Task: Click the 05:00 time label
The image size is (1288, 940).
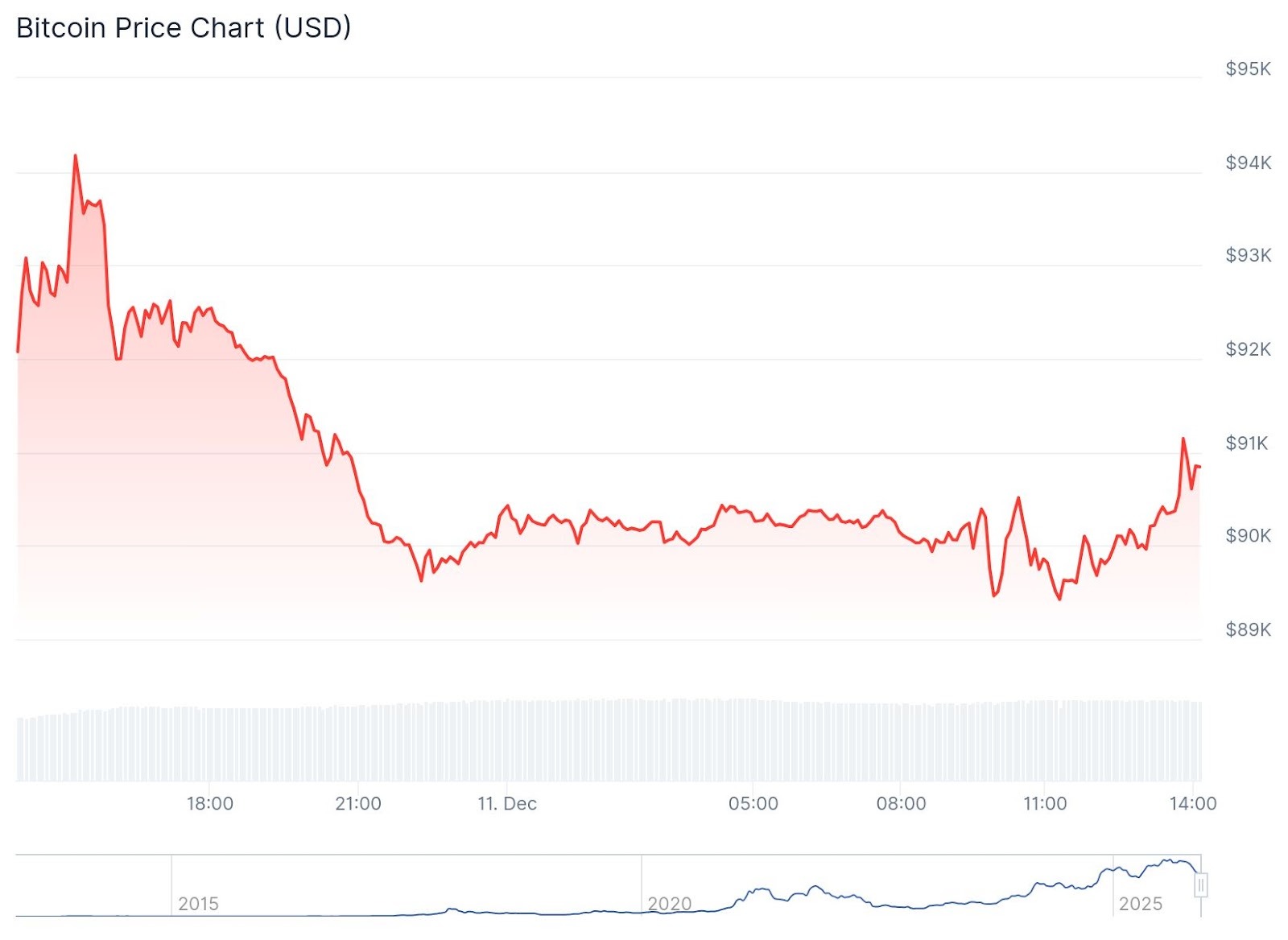Action: (x=753, y=803)
